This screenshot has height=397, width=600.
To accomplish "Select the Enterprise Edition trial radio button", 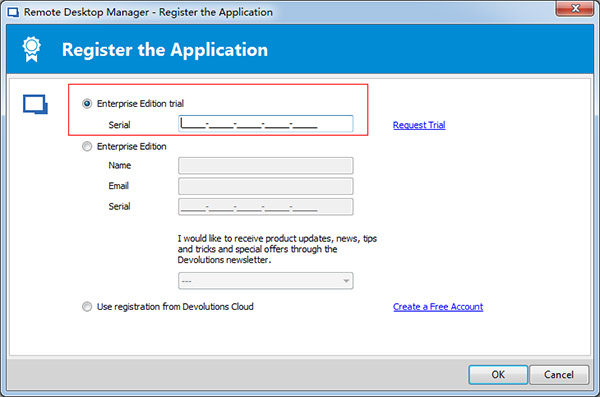I will tap(87, 104).
